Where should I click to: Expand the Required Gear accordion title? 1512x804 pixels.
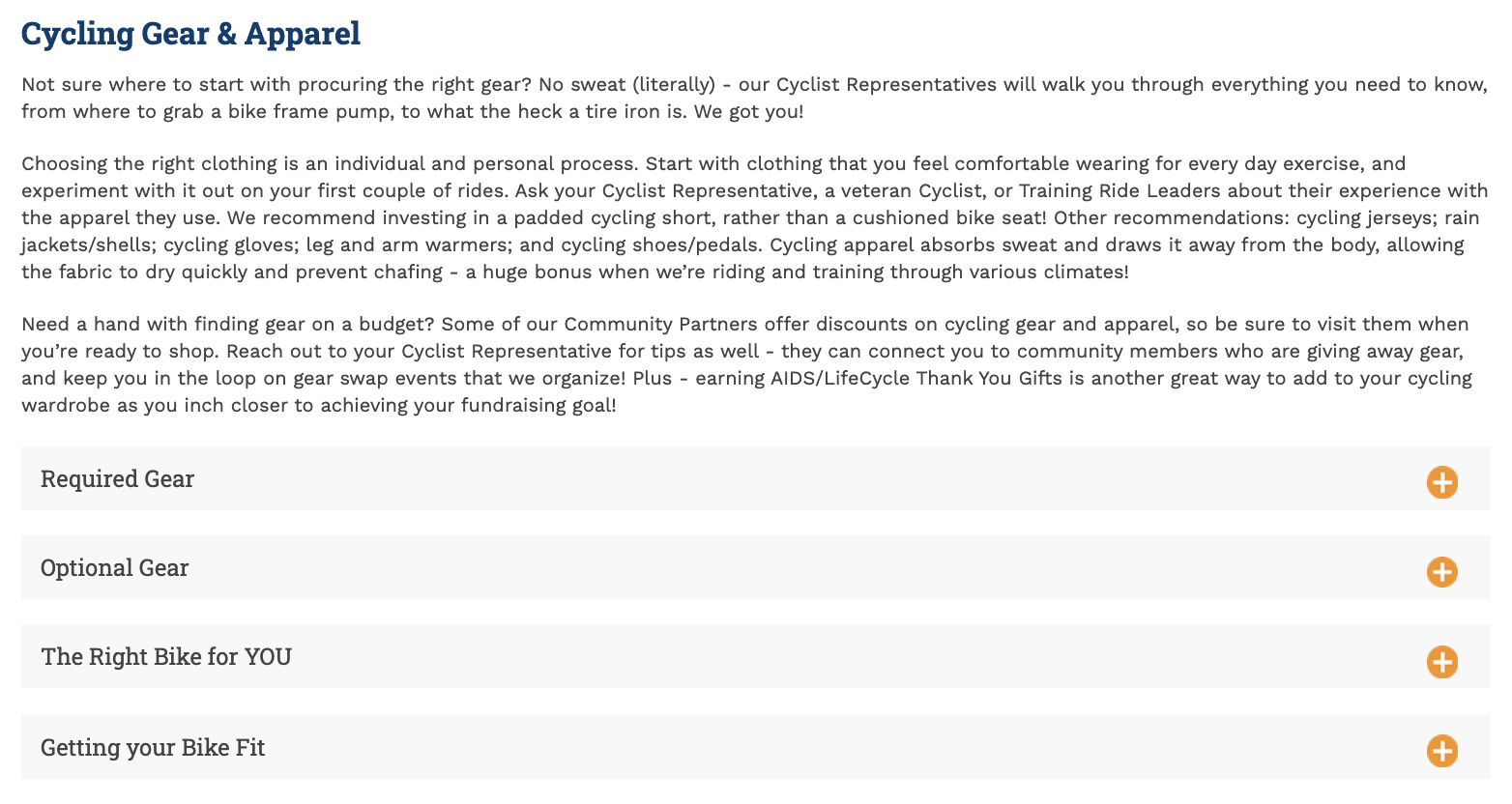pos(117,479)
